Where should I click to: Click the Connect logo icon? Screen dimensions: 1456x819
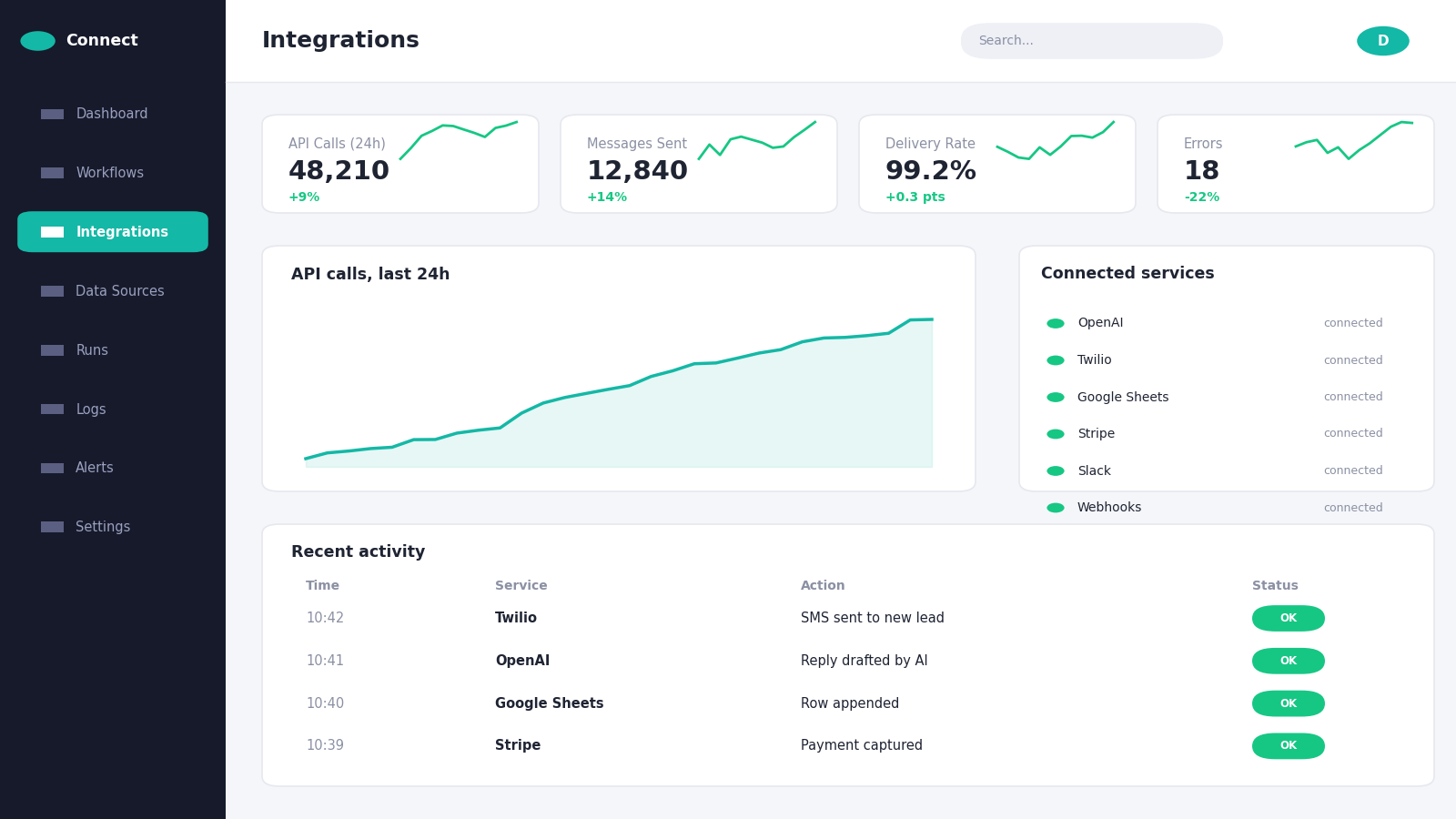tap(38, 41)
